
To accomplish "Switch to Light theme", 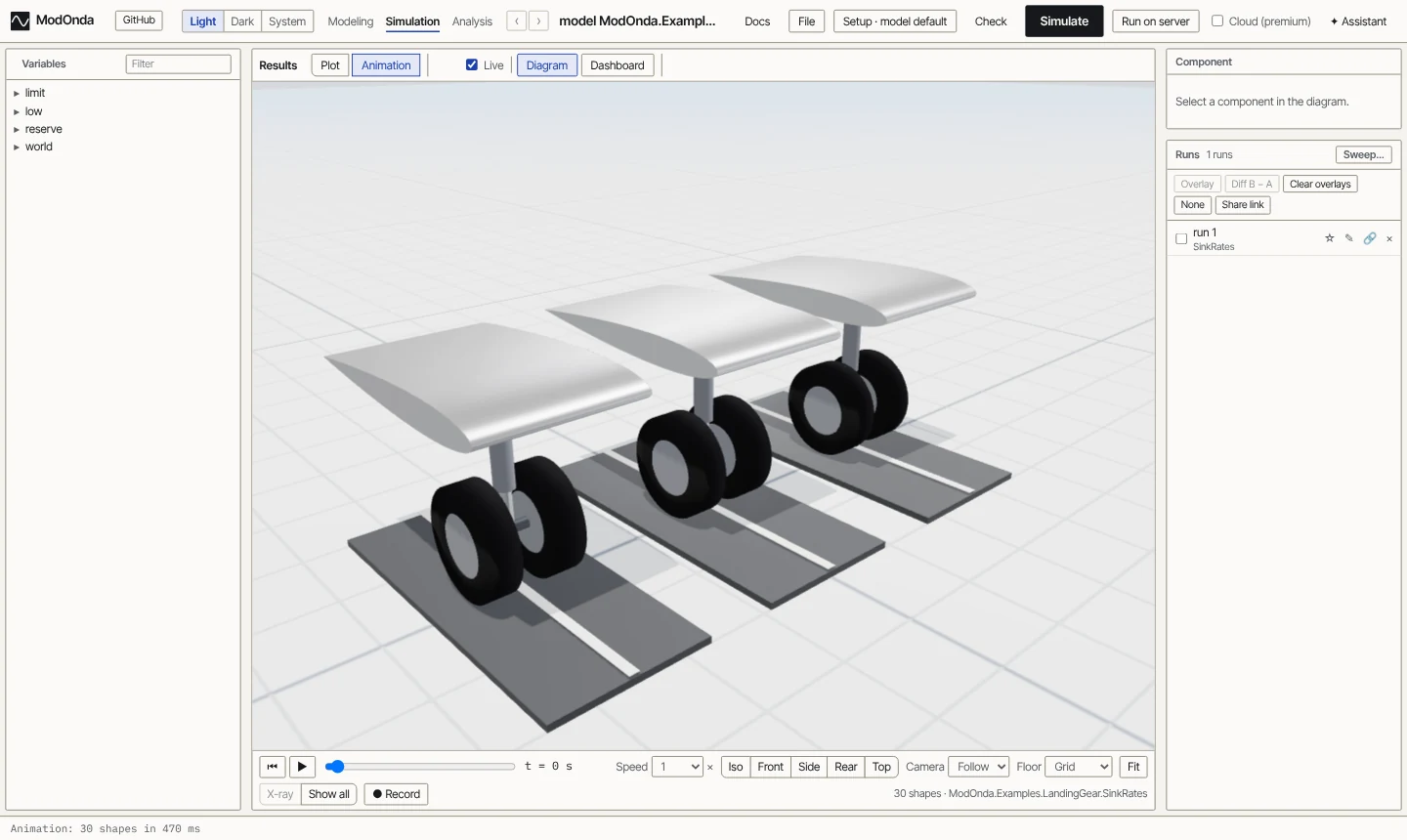I will click(203, 21).
